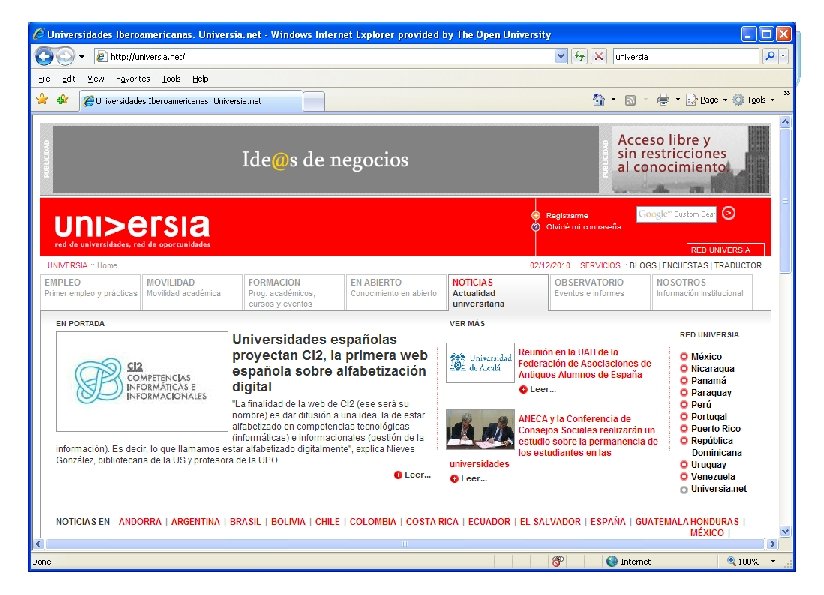Open the Reunión en la UAH article link

point(584,363)
